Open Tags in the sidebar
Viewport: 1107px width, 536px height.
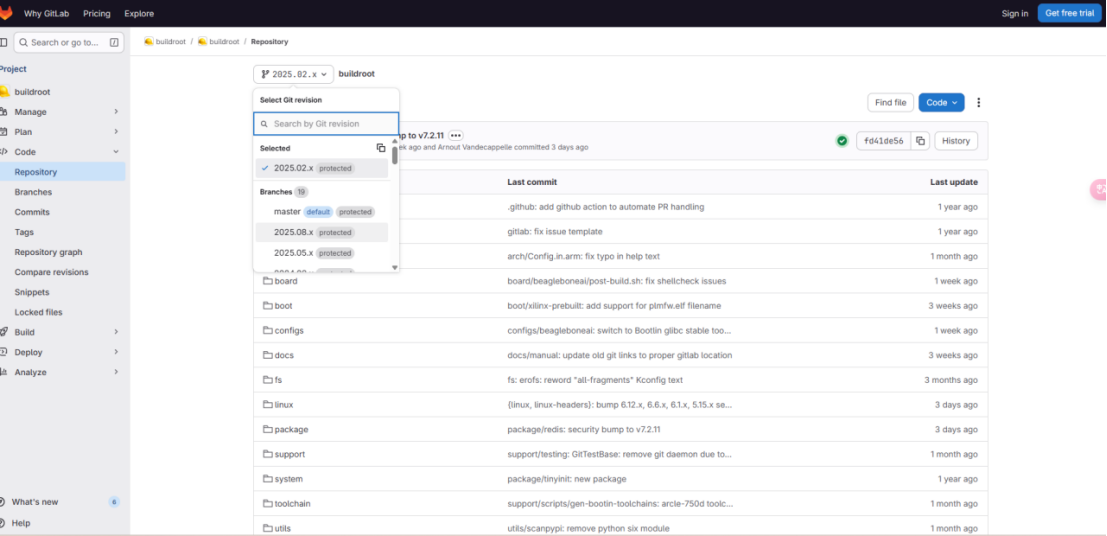(62, 232)
